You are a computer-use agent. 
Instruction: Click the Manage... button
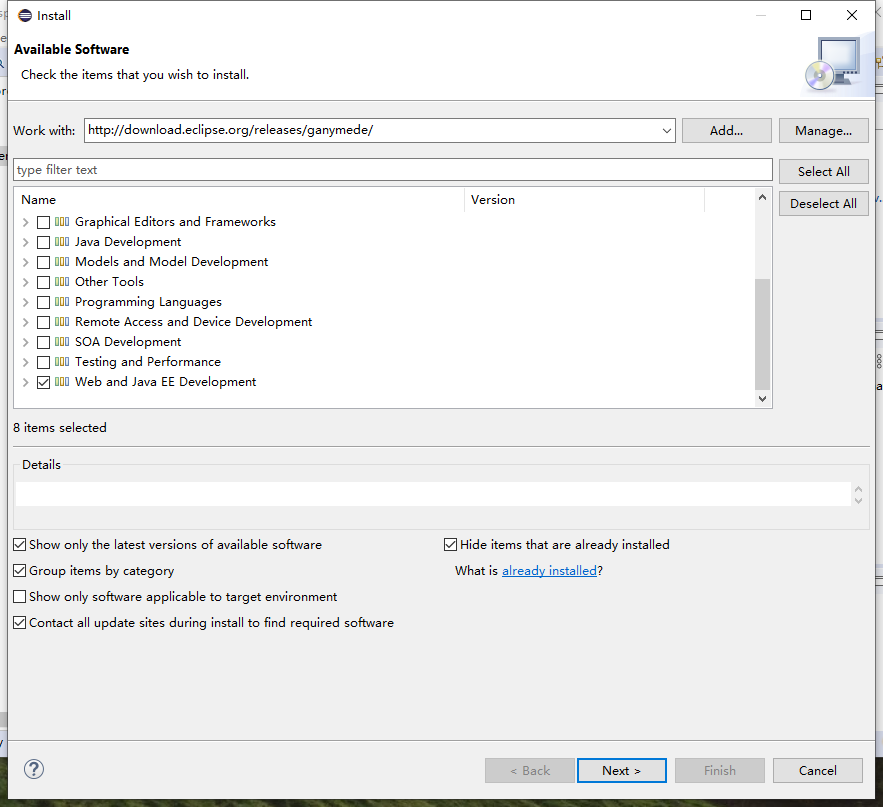click(x=823, y=131)
